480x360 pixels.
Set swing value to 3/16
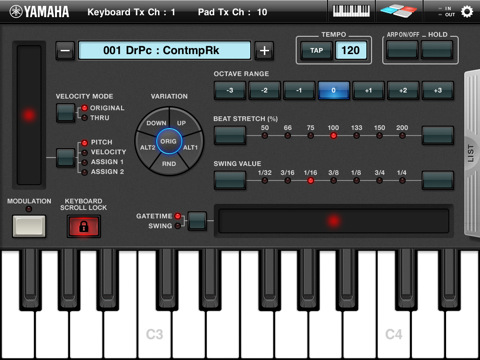pyautogui.click(x=288, y=180)
